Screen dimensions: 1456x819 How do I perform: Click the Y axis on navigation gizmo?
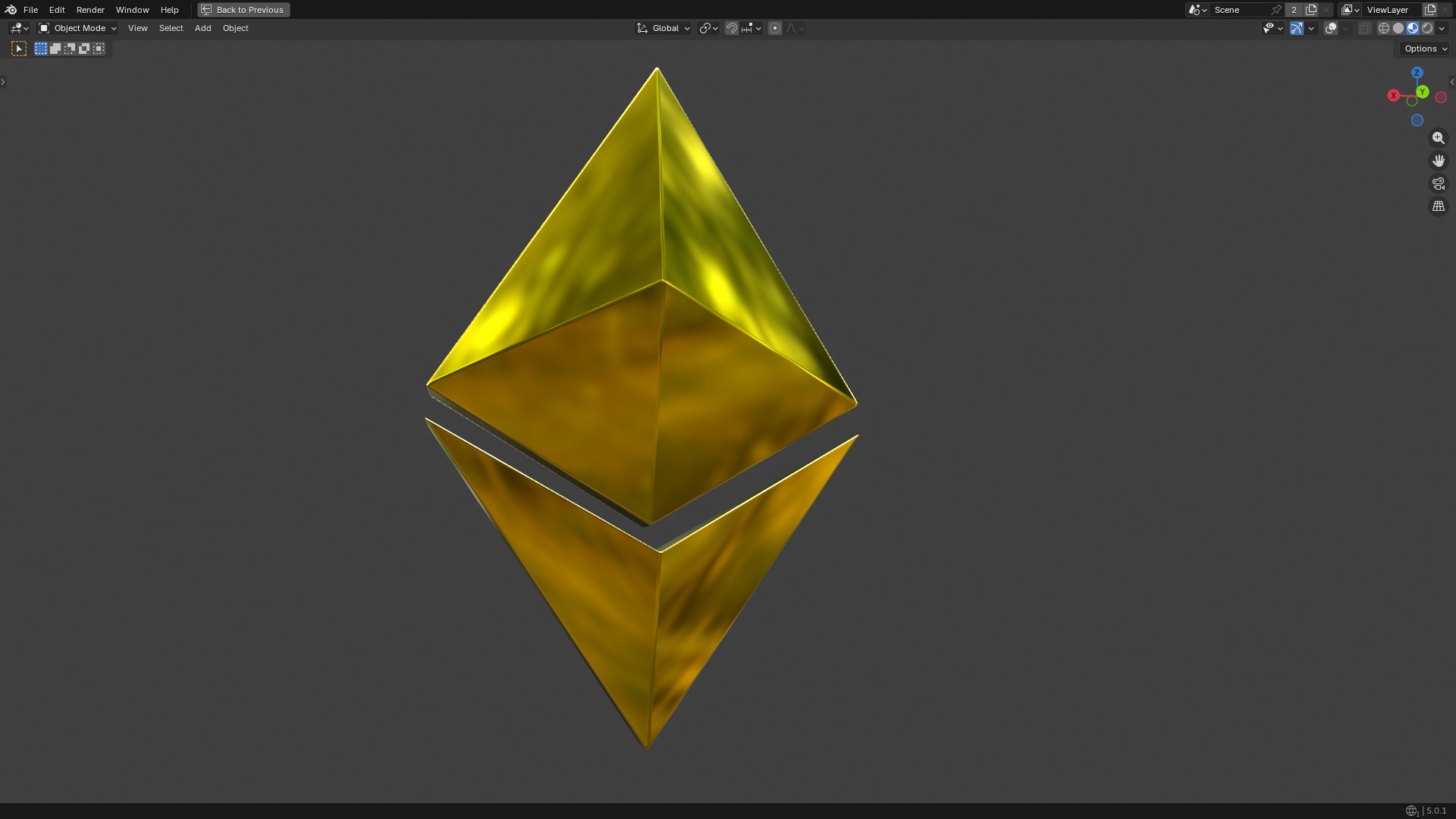pyautogui.click(x=1423, y=92)
